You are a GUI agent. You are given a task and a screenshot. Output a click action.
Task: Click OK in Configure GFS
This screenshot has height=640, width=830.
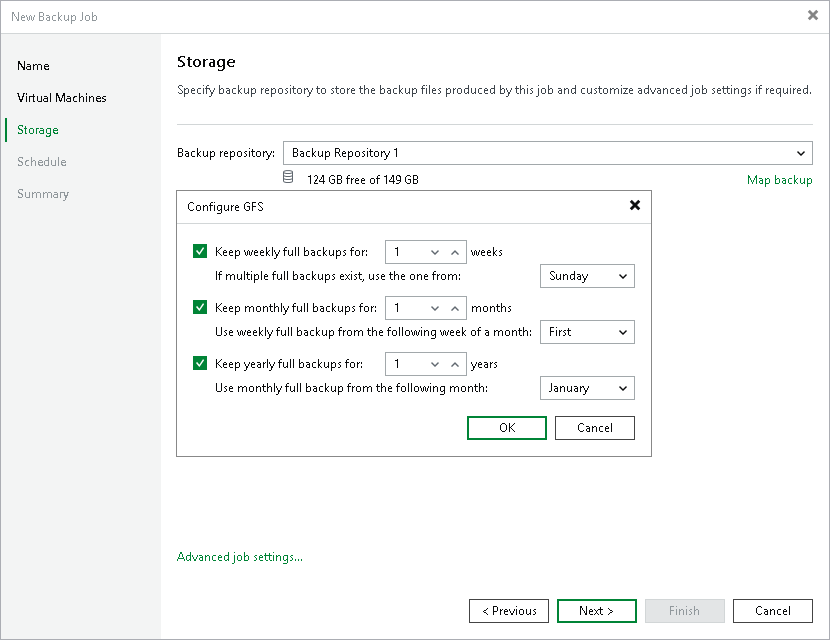(x=507, y=428)
